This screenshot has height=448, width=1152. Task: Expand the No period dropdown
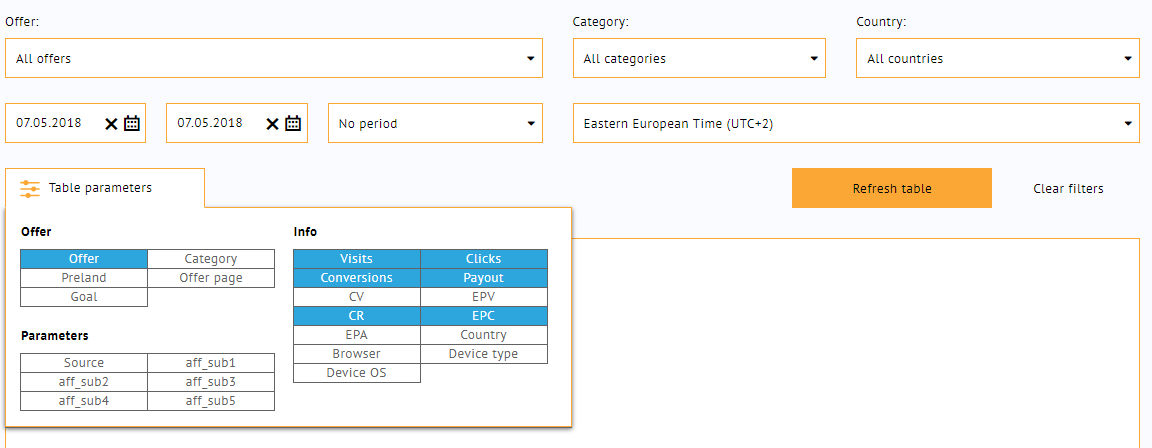435,123
